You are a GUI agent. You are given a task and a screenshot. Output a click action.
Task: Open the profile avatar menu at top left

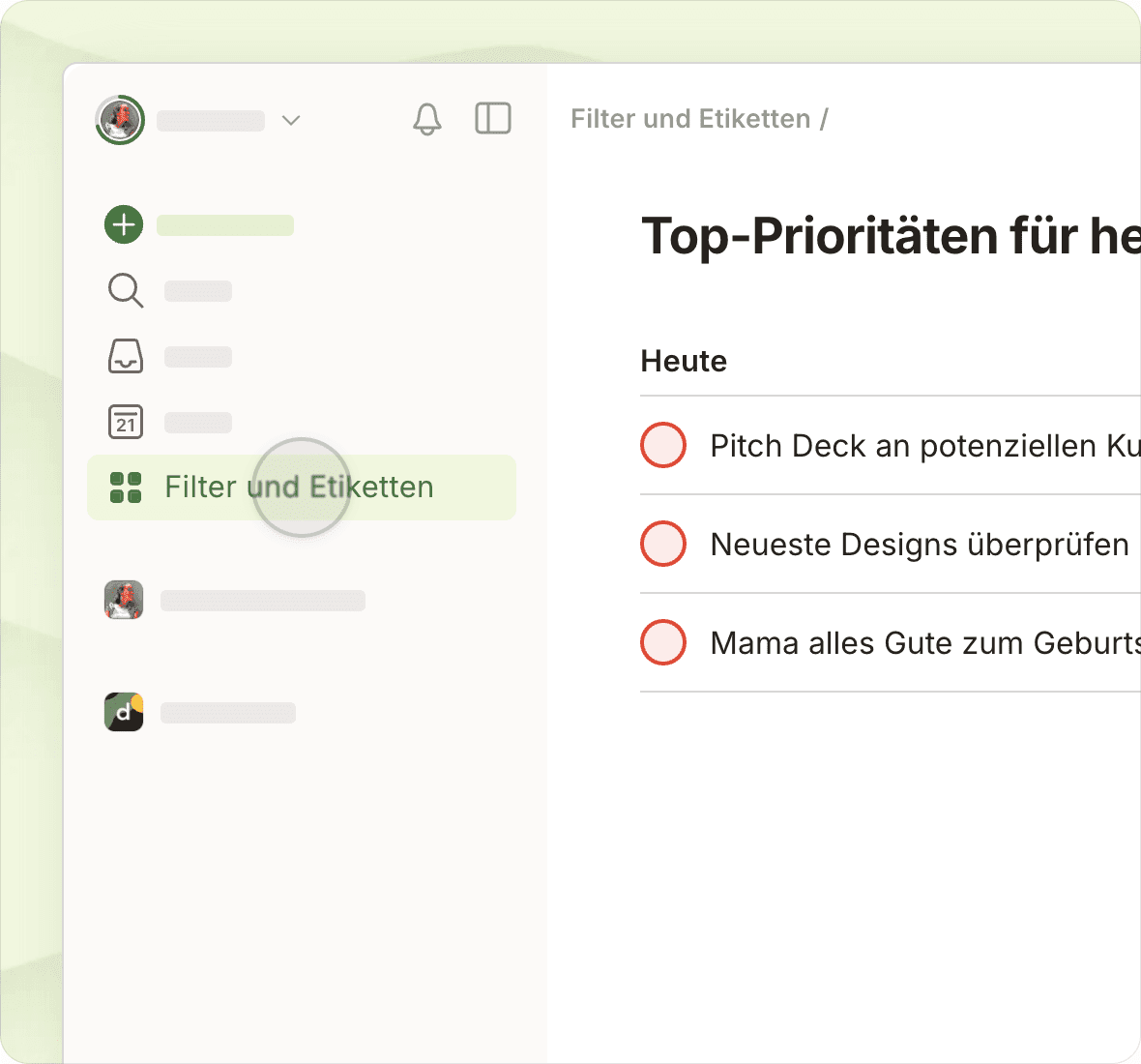pos(120,120)
